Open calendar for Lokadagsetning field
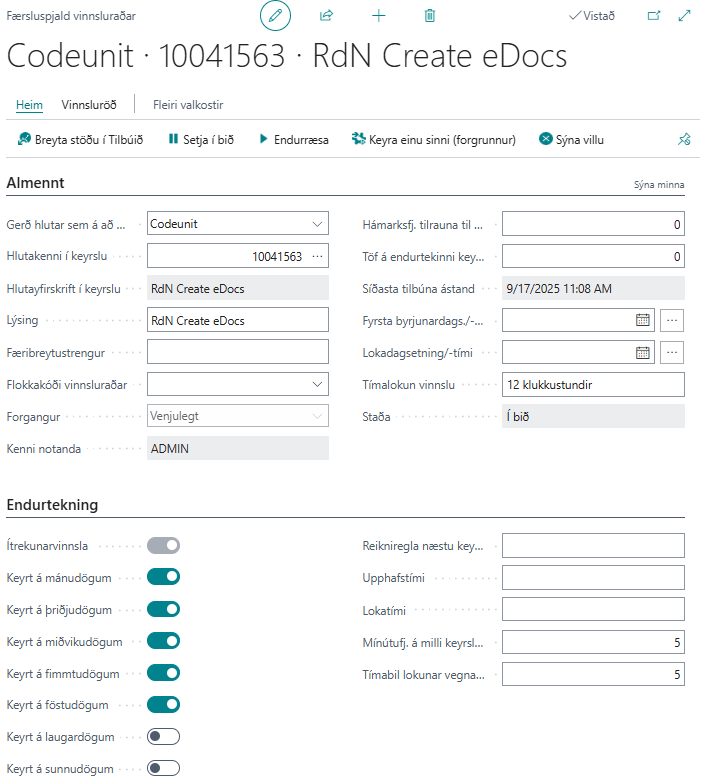This screenshot has width=702, height=782. (x=643, y=352)
